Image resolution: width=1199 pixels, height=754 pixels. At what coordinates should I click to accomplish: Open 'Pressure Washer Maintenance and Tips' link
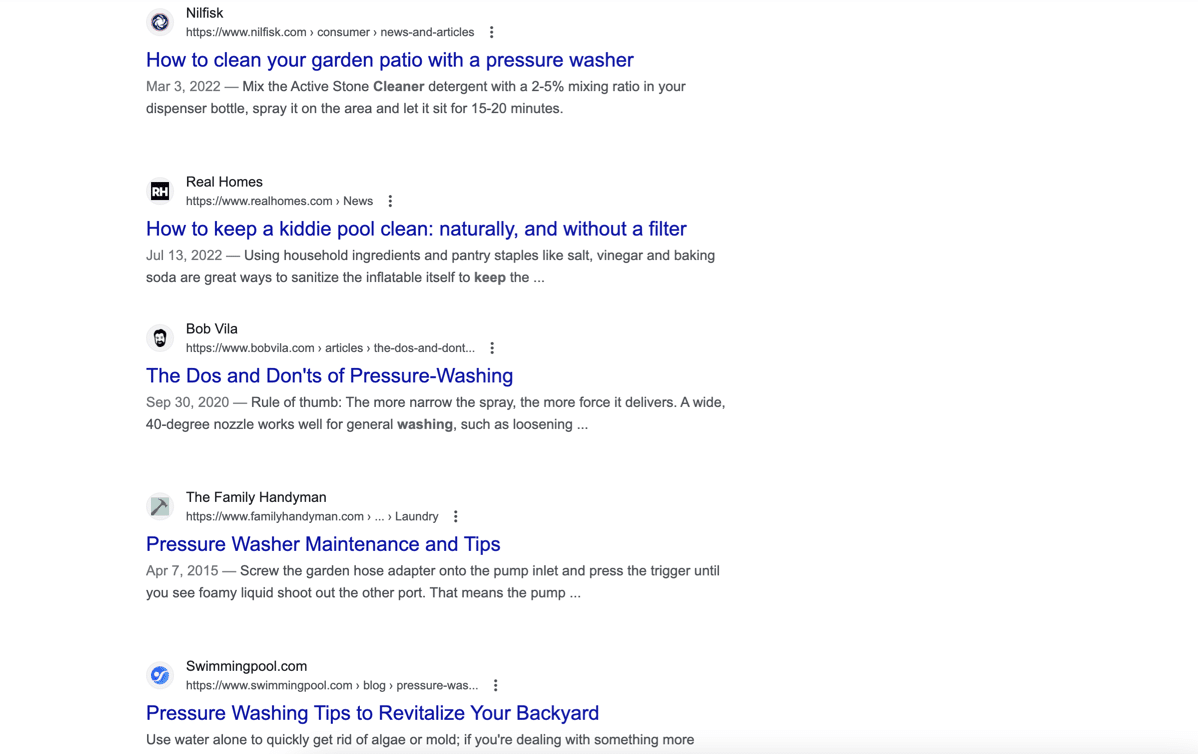(x=323, y=544)
